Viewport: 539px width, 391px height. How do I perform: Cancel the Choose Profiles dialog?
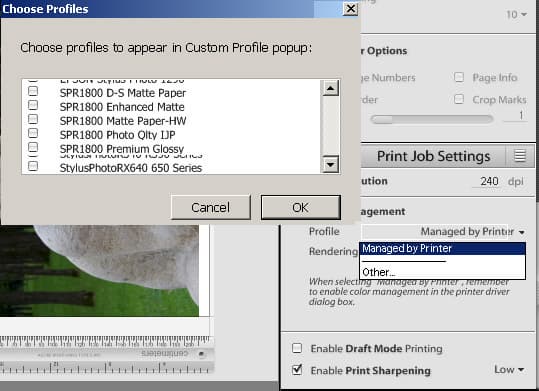(x=211, y=207)
